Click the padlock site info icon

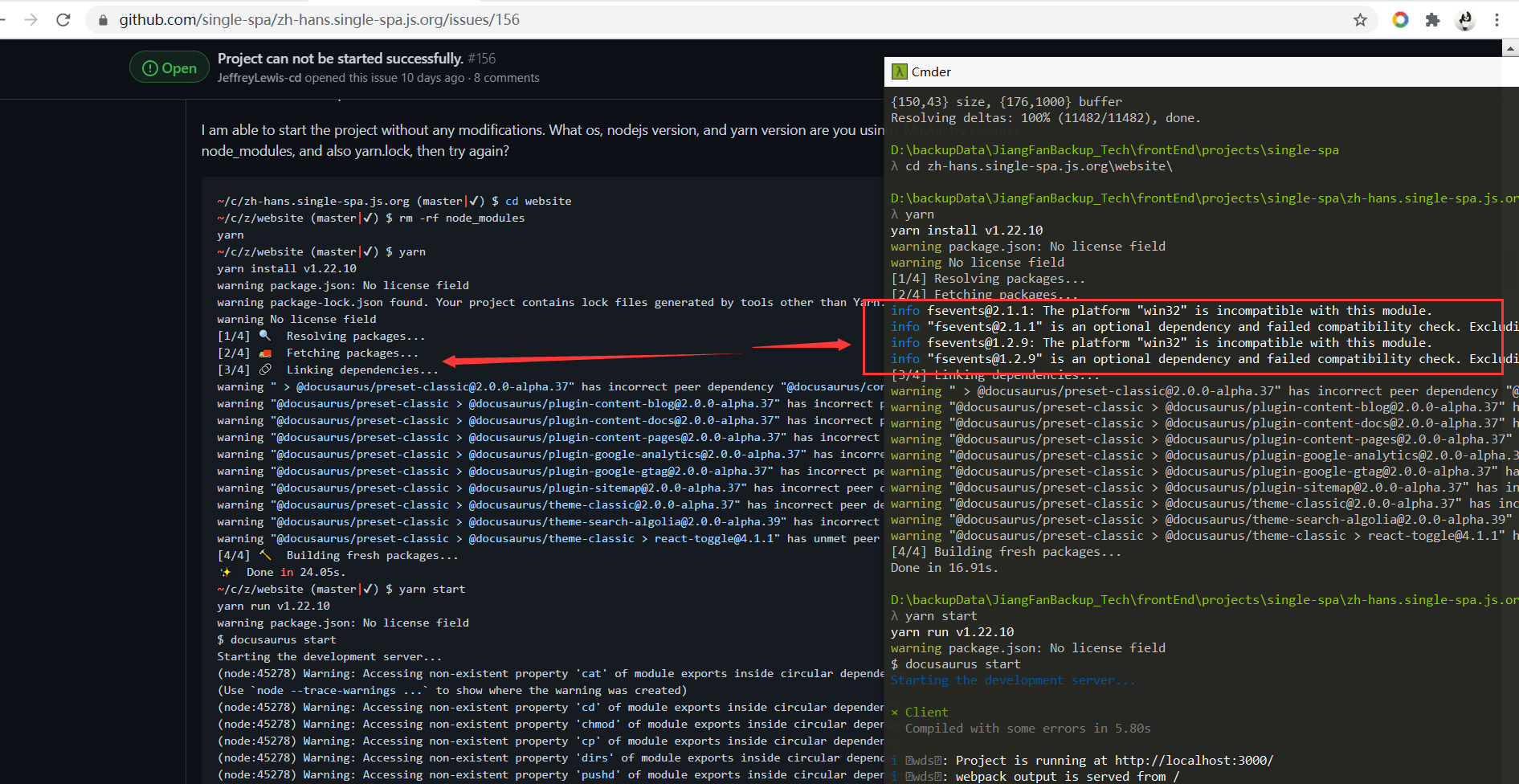pos(103,20)
